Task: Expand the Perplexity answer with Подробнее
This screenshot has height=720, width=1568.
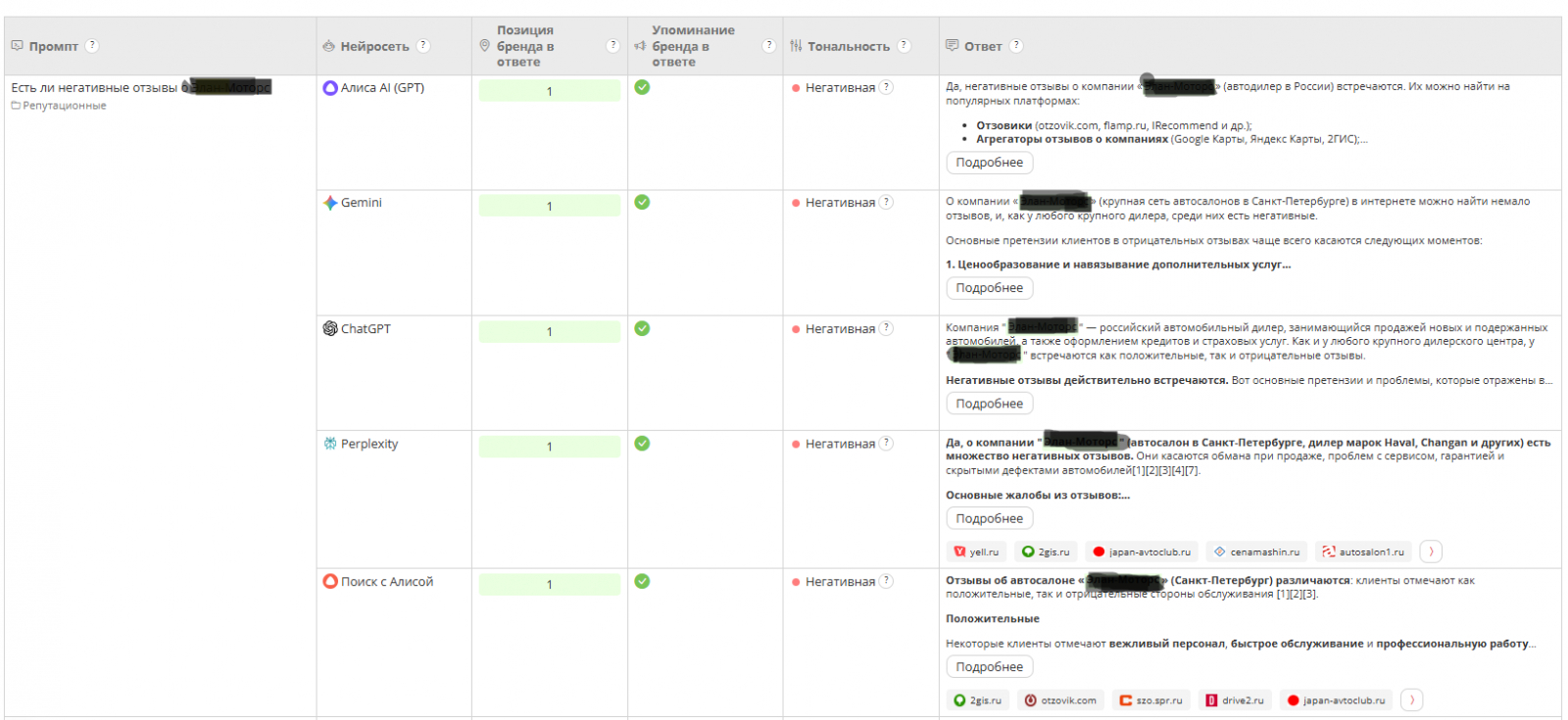Action: 989,518
